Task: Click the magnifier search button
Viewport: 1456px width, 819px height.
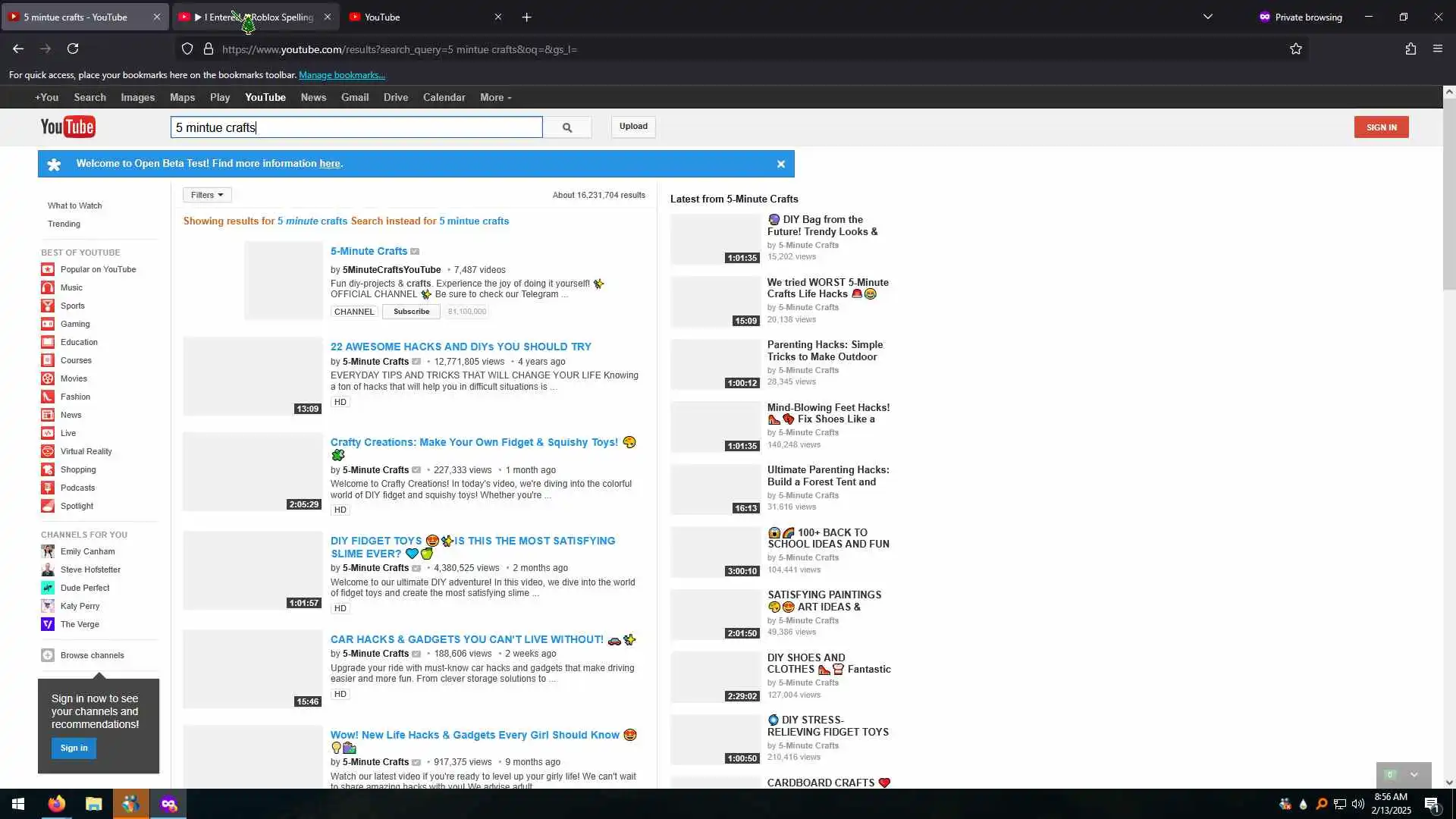Action: click(566, 127)
